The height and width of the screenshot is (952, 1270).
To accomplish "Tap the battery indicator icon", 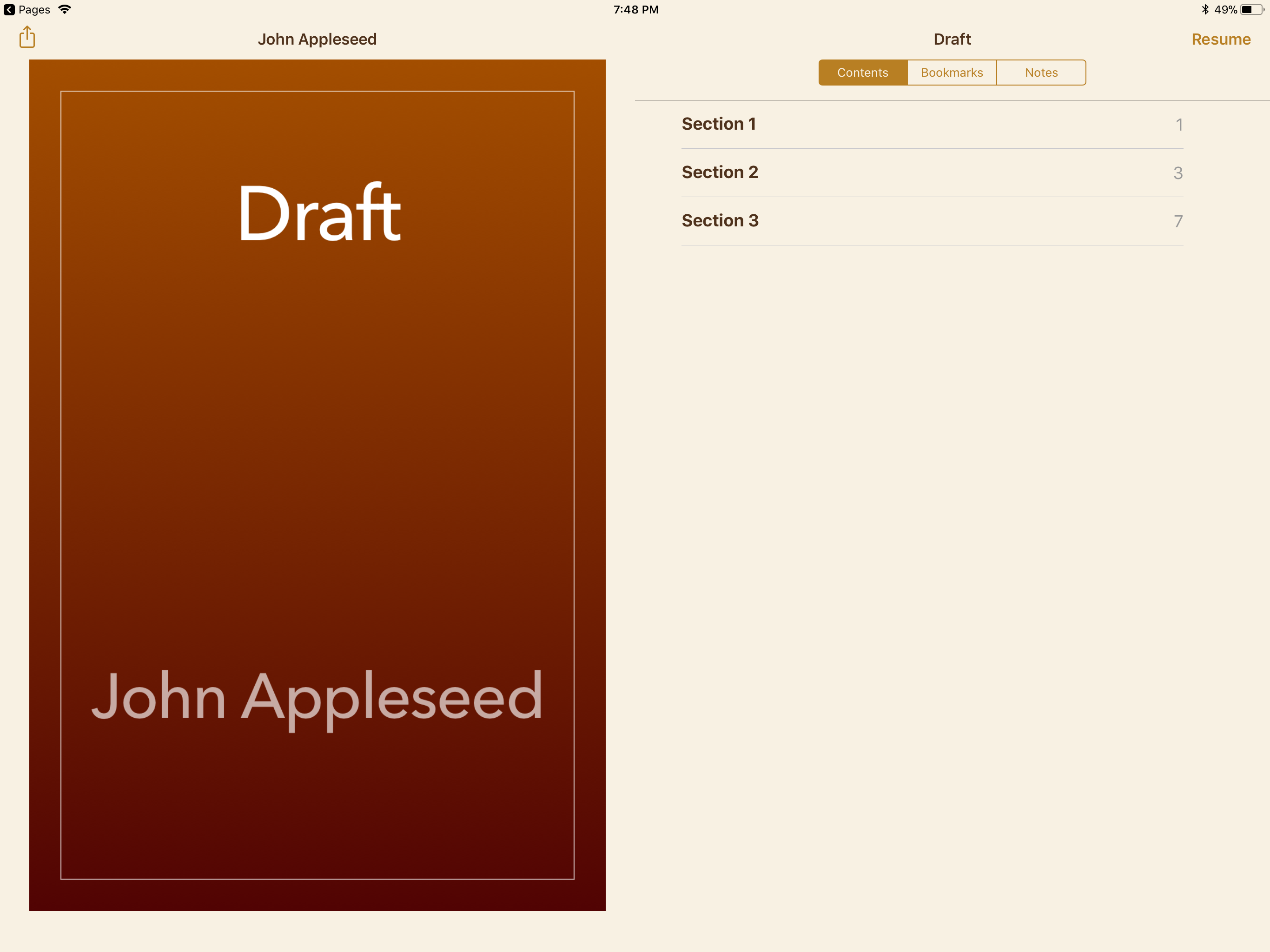I will pos(1251,10).
